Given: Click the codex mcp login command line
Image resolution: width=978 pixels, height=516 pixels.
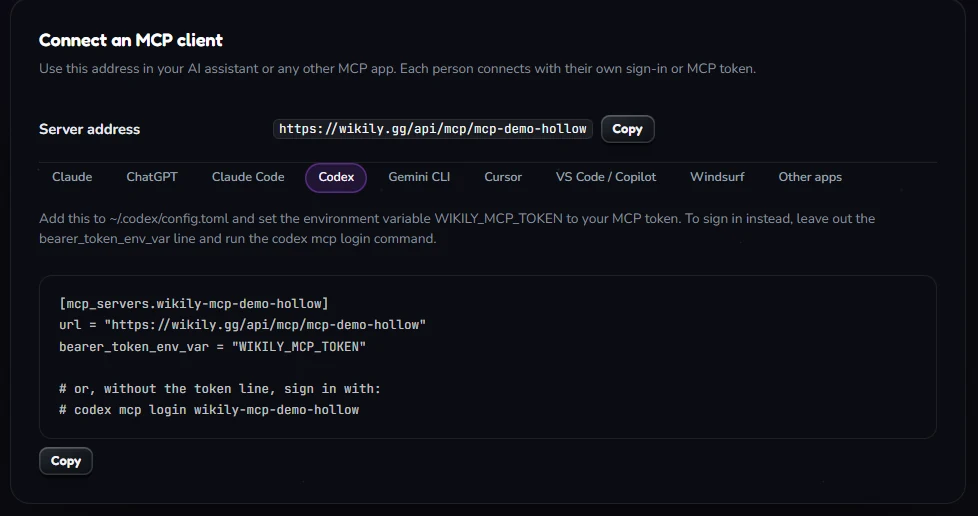Looking at the screenshot, I should (x=209, y=410).
